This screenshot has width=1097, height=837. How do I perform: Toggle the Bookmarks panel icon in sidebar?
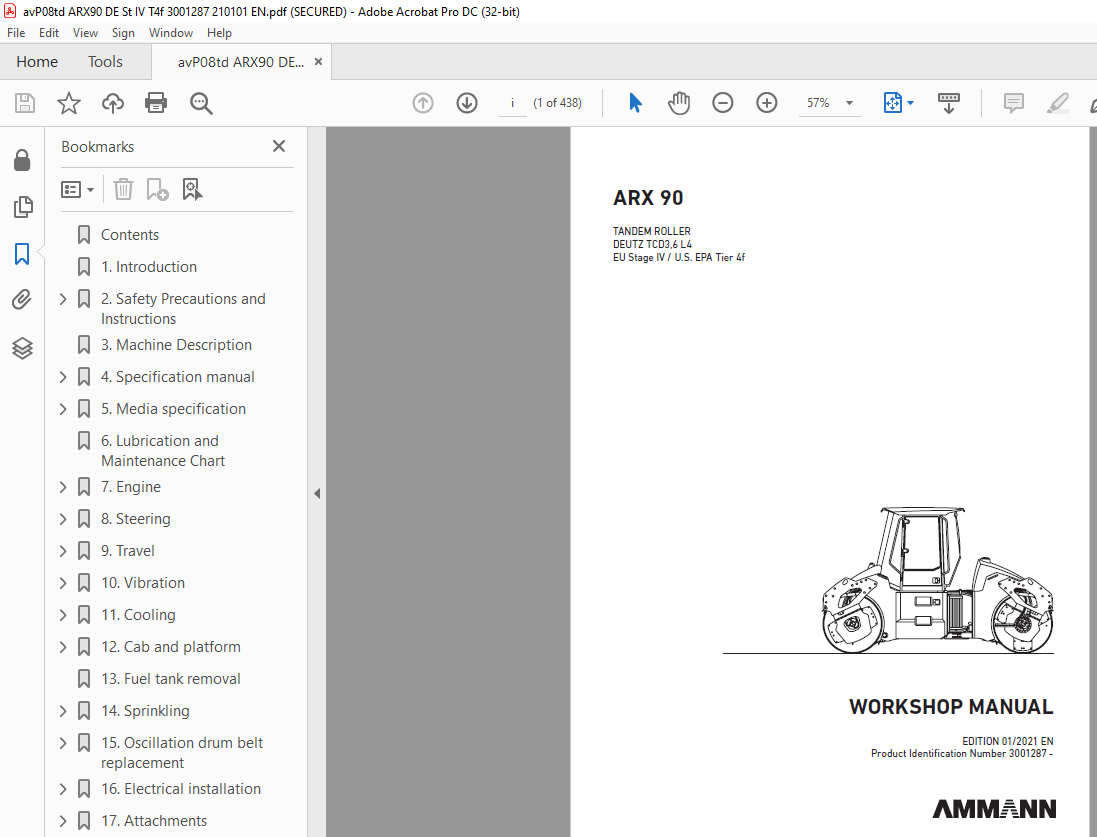point(22,253)
